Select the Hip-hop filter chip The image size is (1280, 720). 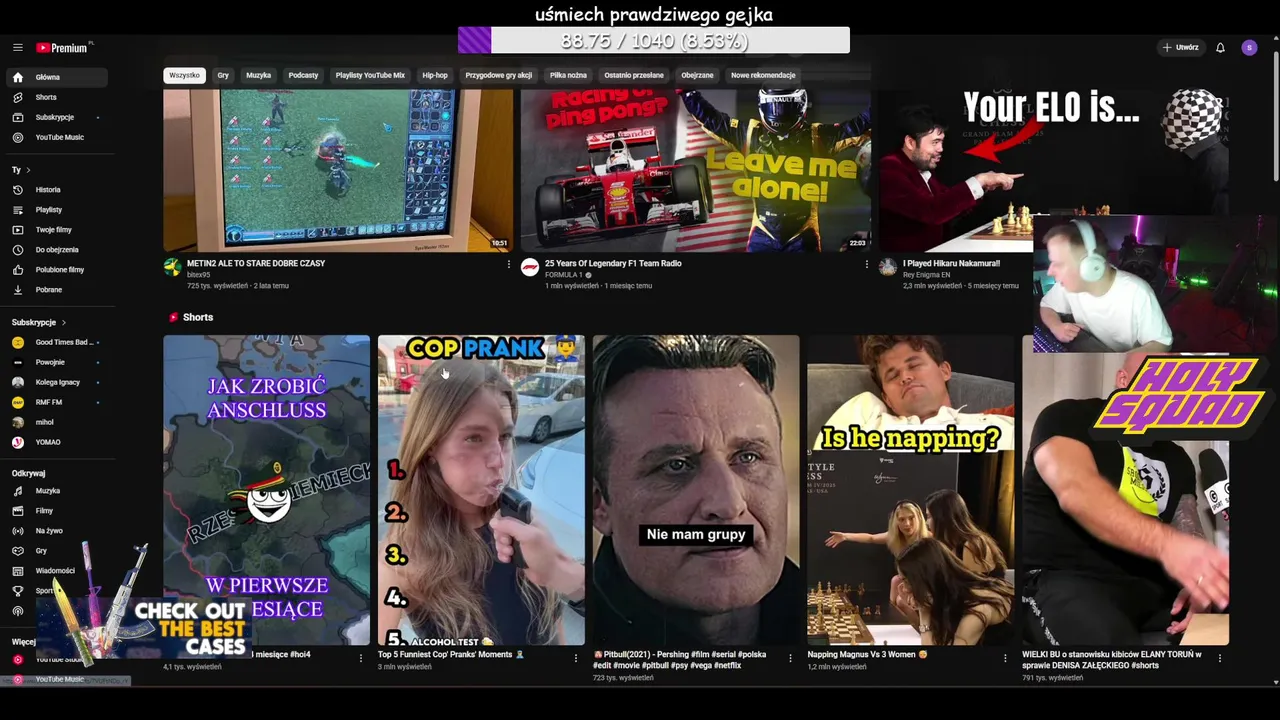(435, 75)
